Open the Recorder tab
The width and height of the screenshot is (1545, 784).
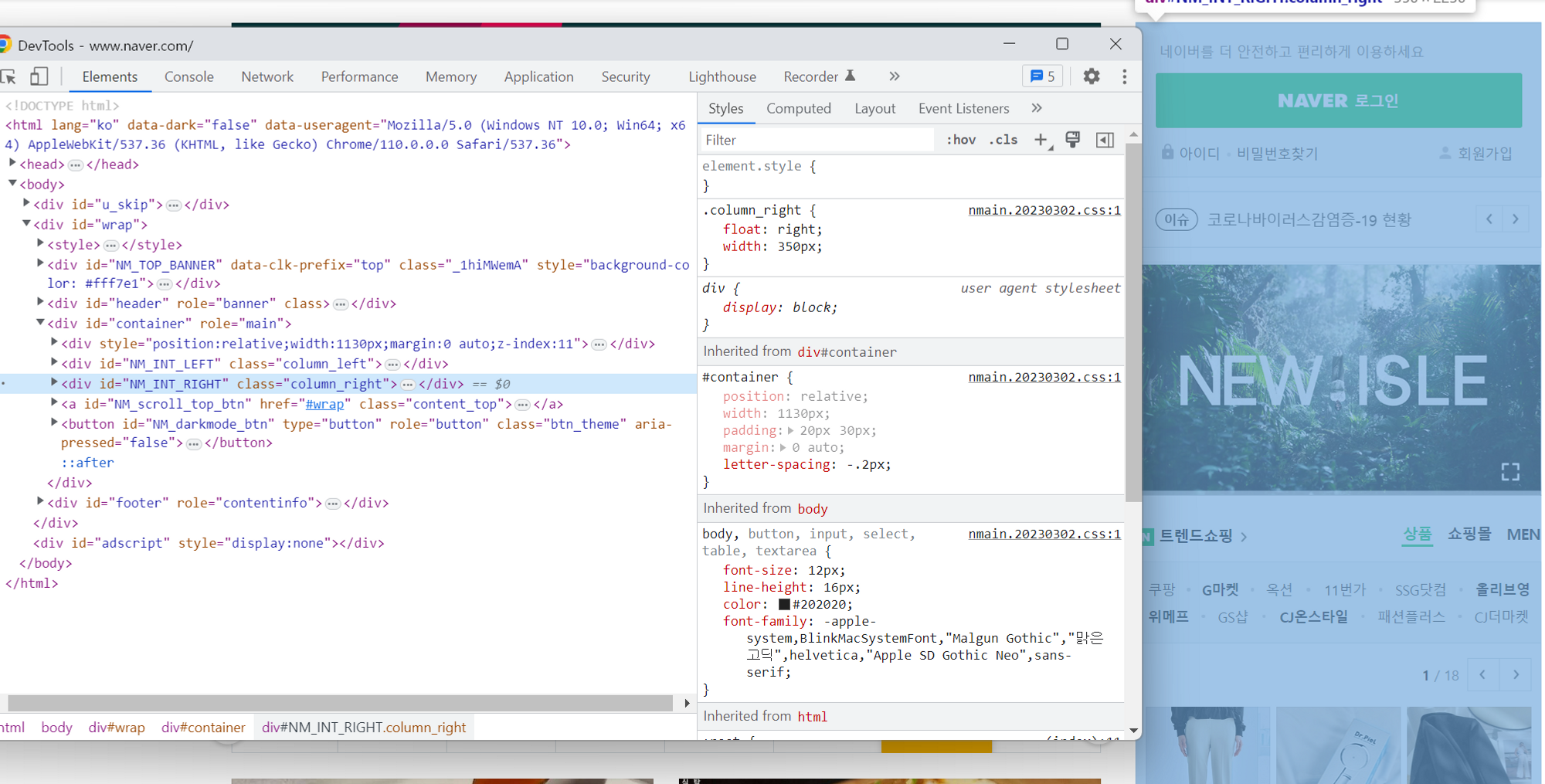(819, 76)
